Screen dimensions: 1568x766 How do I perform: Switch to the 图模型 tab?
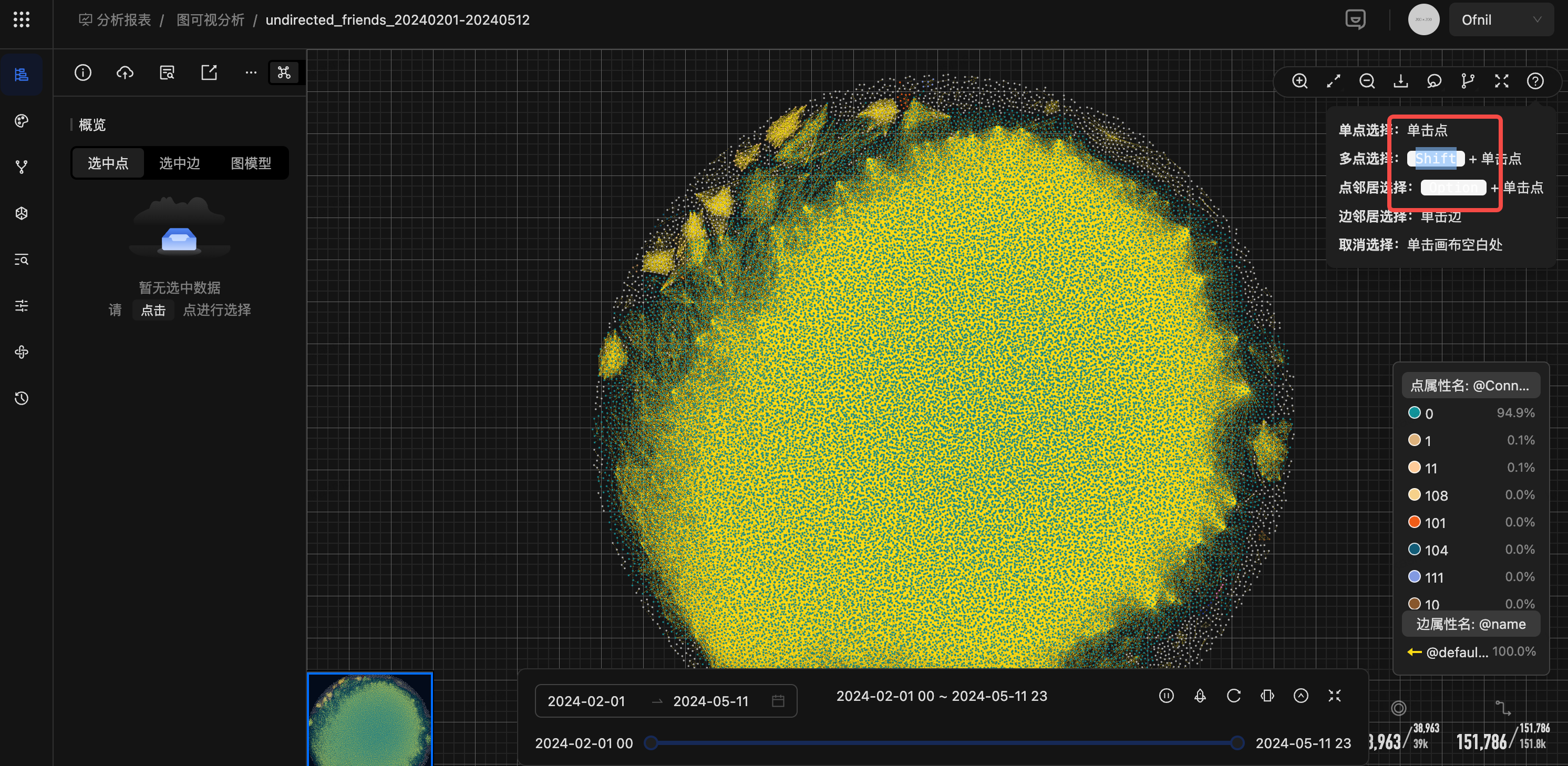click(x=251, y=163)
